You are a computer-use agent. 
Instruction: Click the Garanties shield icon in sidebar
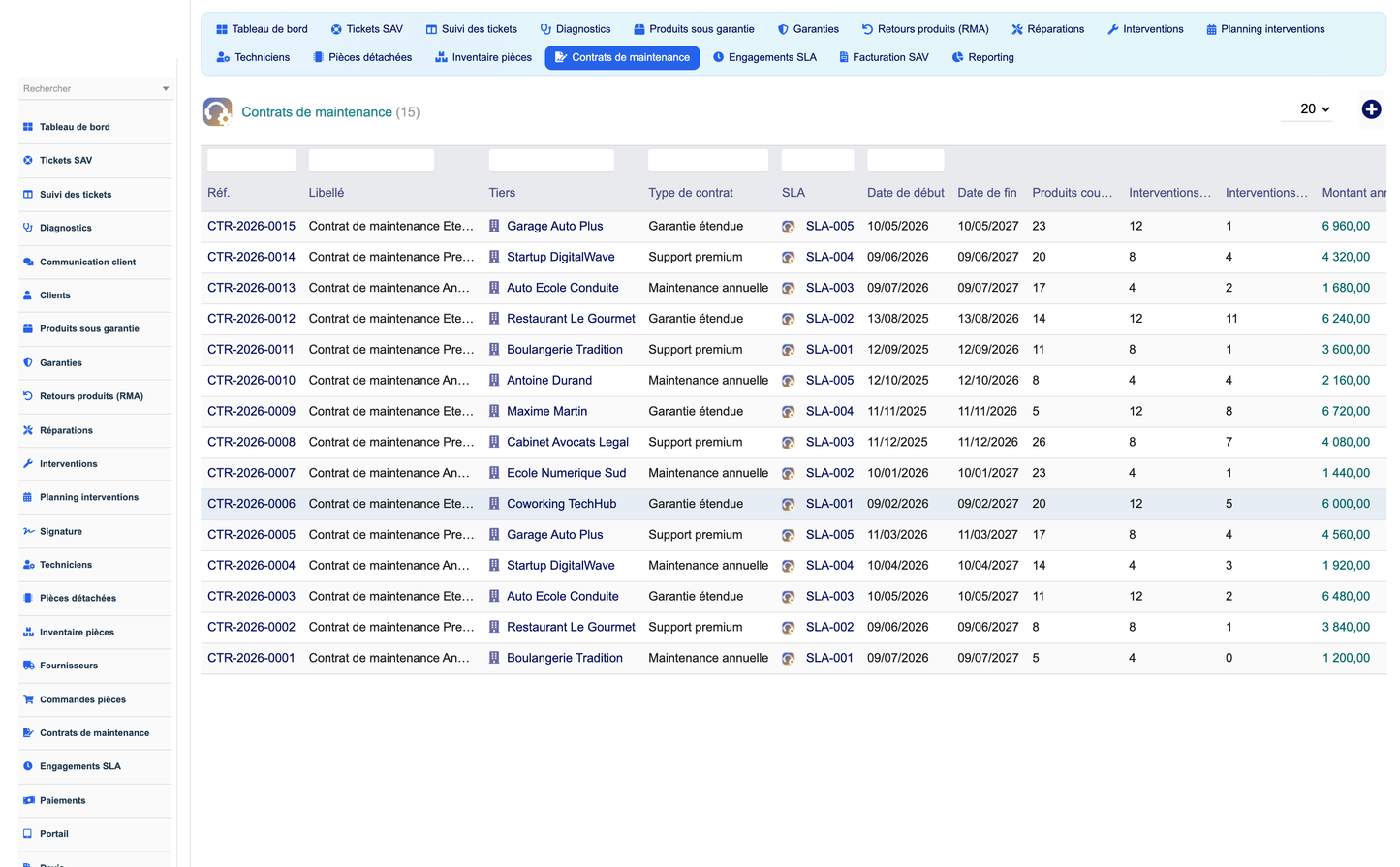(x=28, y=362)
